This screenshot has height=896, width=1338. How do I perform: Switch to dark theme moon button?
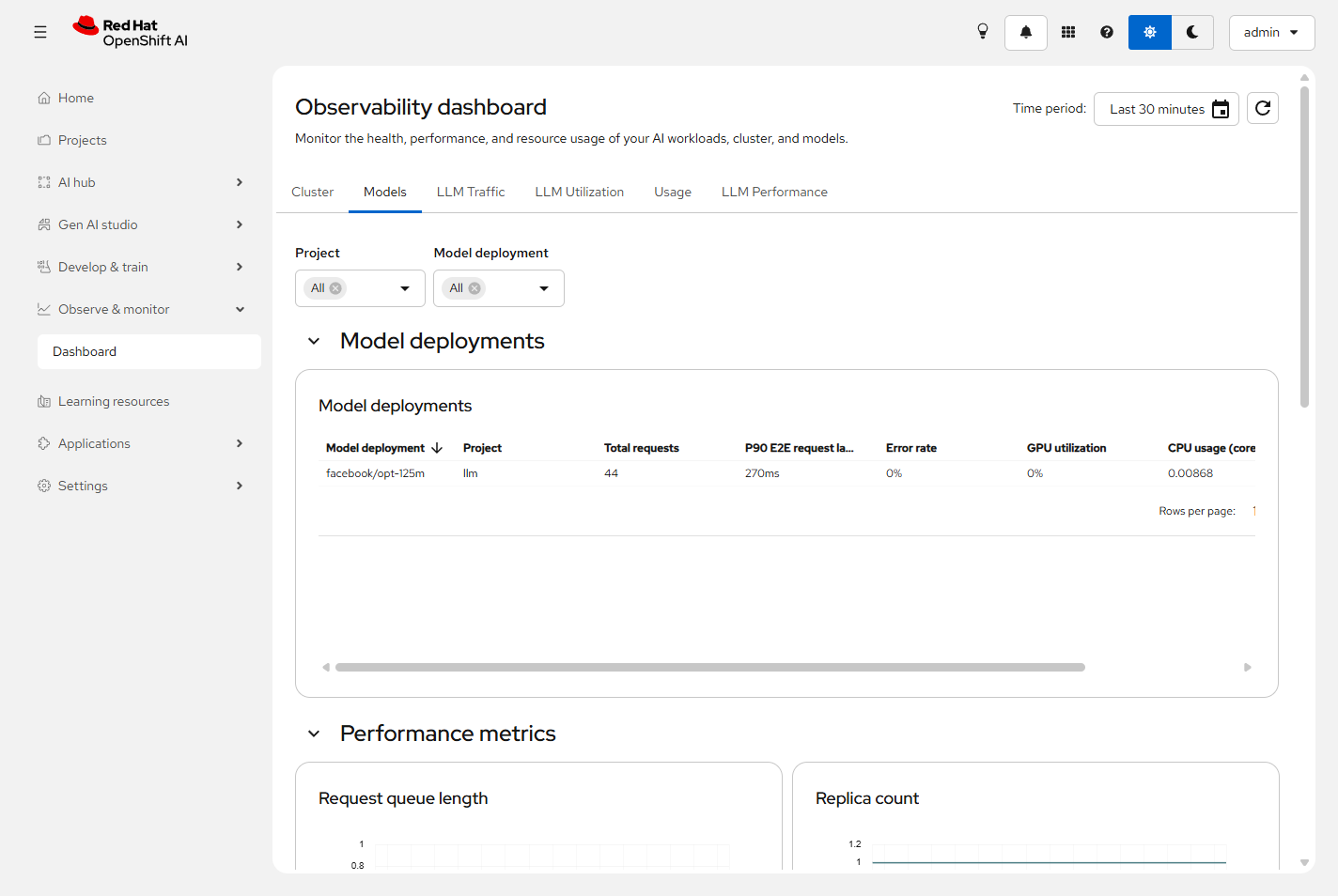(1192, 32)
